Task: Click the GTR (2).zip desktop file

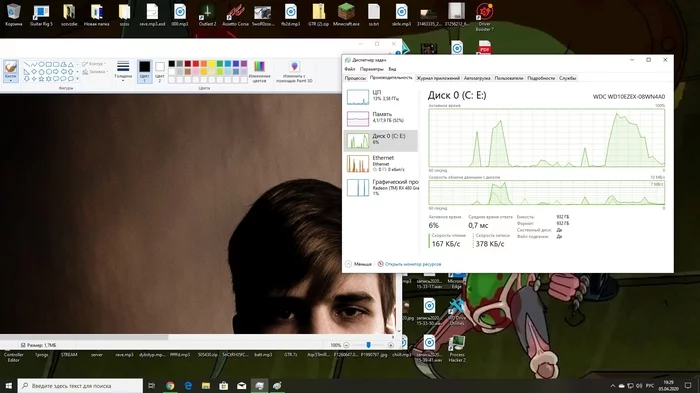Action: click(318, 14)
